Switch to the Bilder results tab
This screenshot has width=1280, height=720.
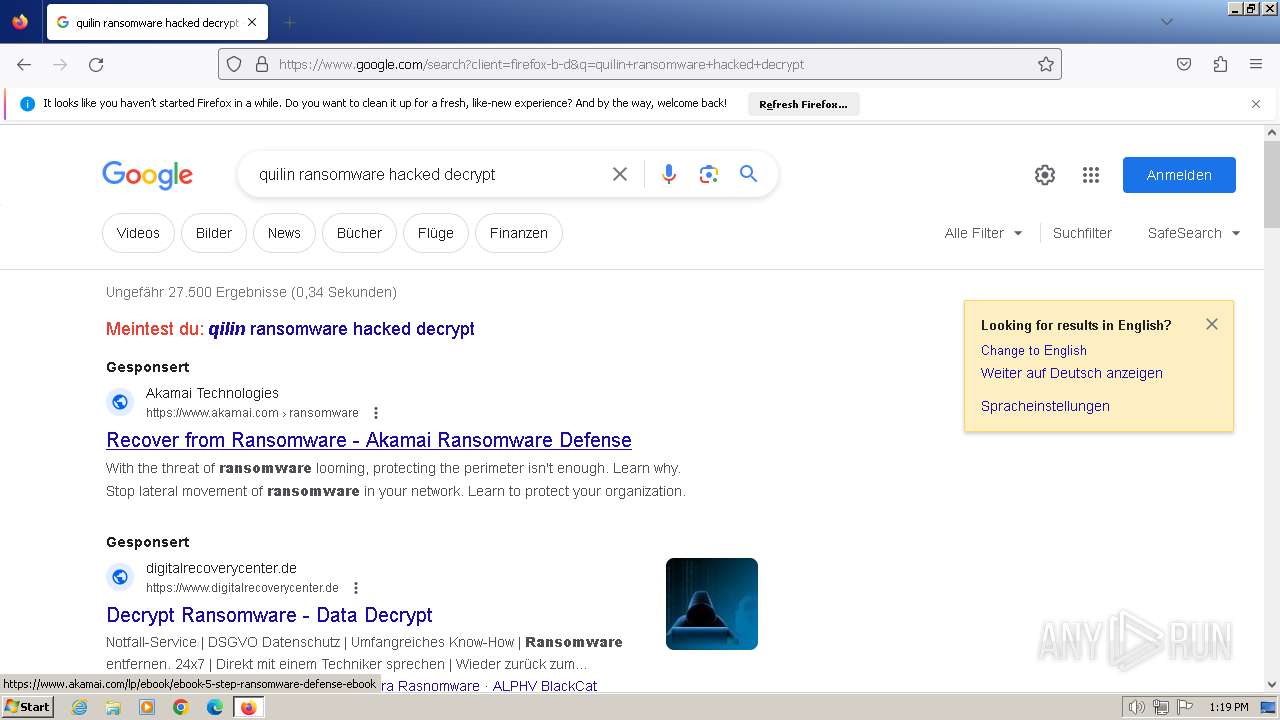[214, 233]
